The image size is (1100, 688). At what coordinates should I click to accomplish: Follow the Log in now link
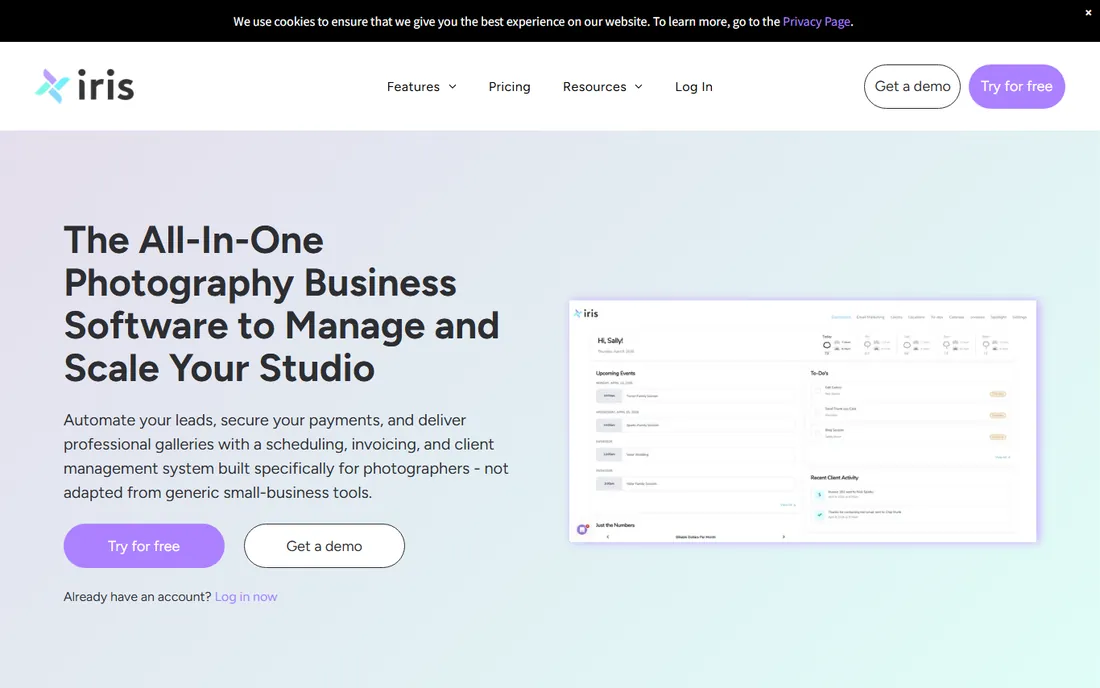click(x=246, y=597)
